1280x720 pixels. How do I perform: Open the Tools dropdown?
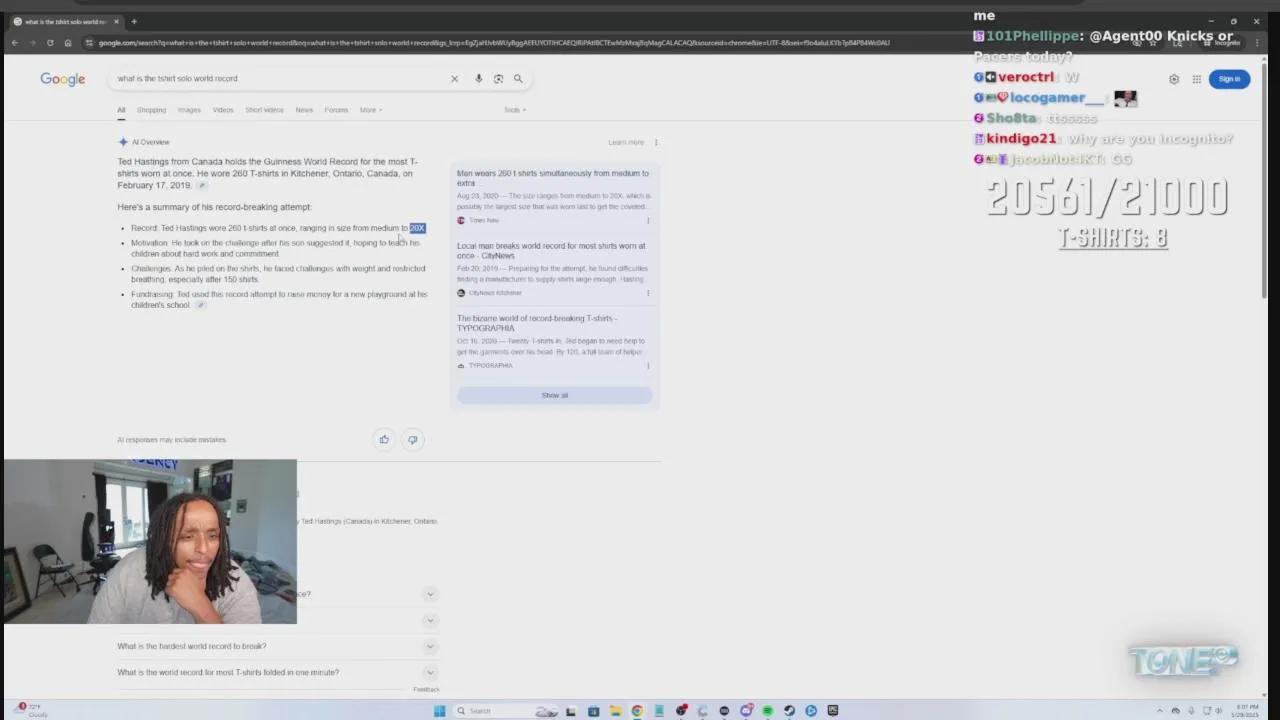[x=515, y=110]
